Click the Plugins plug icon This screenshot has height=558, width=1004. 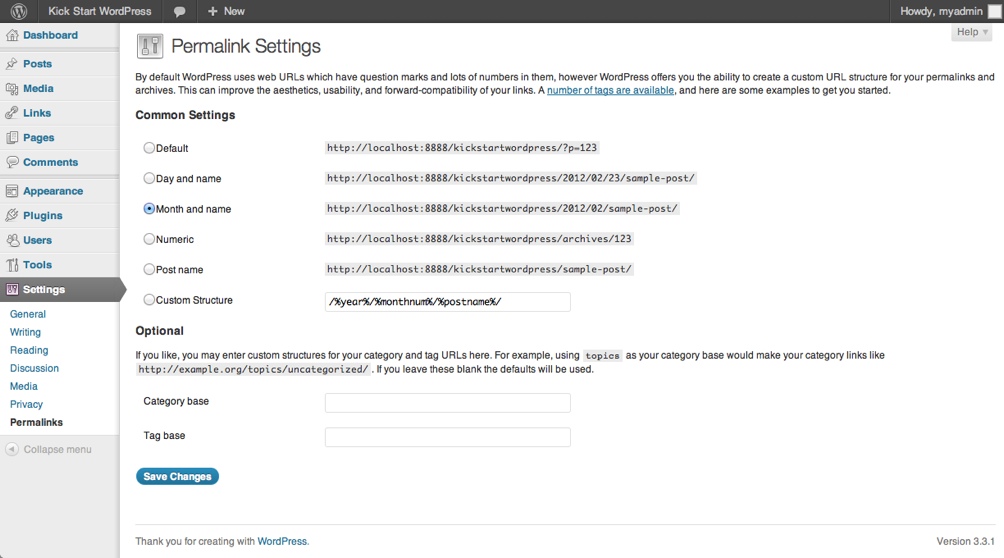[x=12, y=215]
